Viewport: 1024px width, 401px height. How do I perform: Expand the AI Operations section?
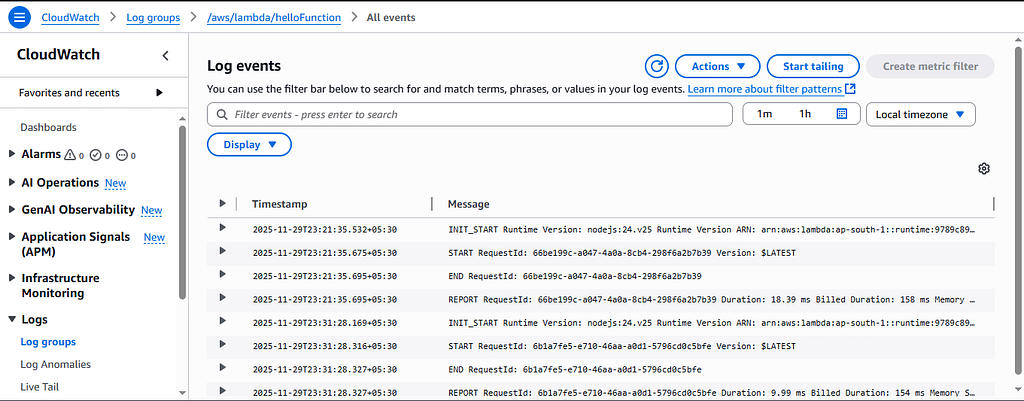[x=12, y=182]
